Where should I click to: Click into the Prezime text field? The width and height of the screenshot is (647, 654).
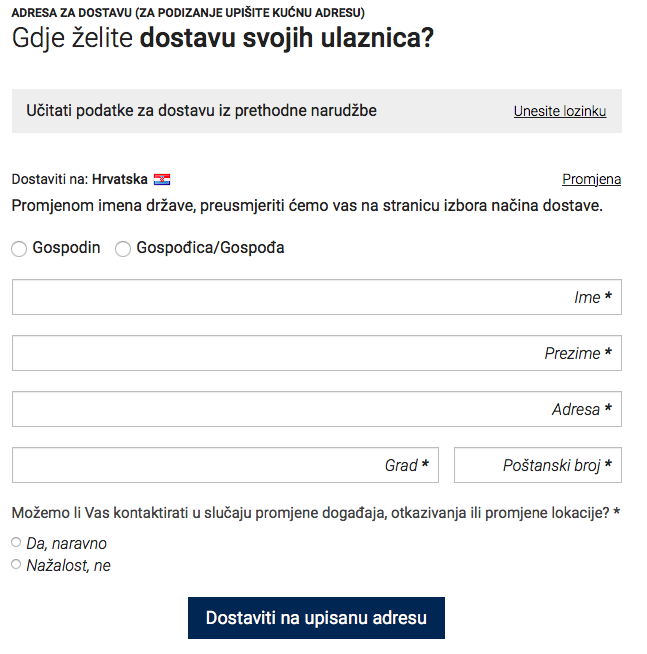coord(316,353)
